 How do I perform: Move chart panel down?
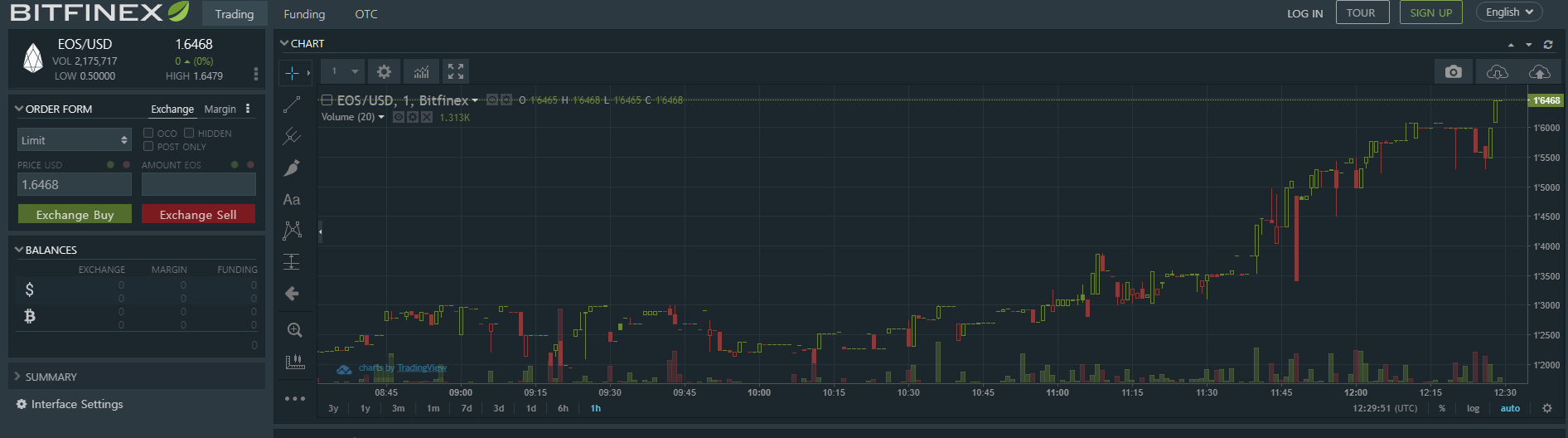[x=1529, y=45]
